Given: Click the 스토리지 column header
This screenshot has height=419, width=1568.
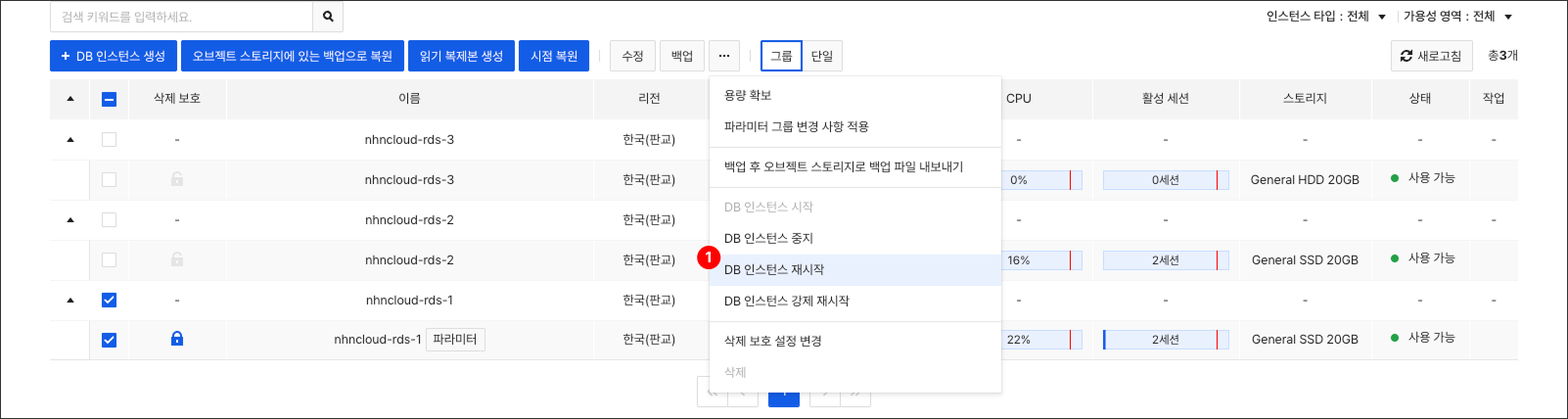Looking at the screenshot, I should click(1305, 99).
